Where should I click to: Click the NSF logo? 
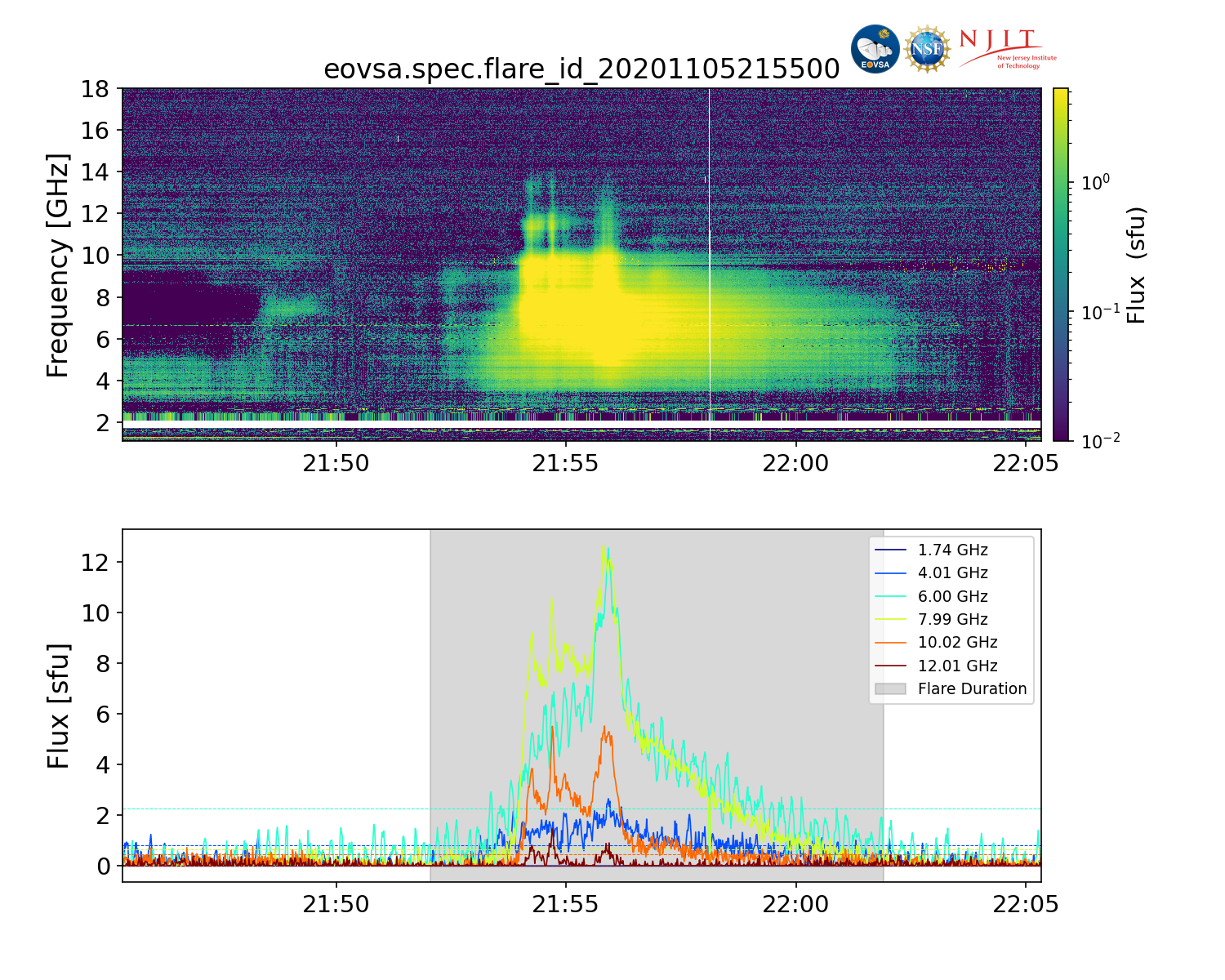pos(928,49)
